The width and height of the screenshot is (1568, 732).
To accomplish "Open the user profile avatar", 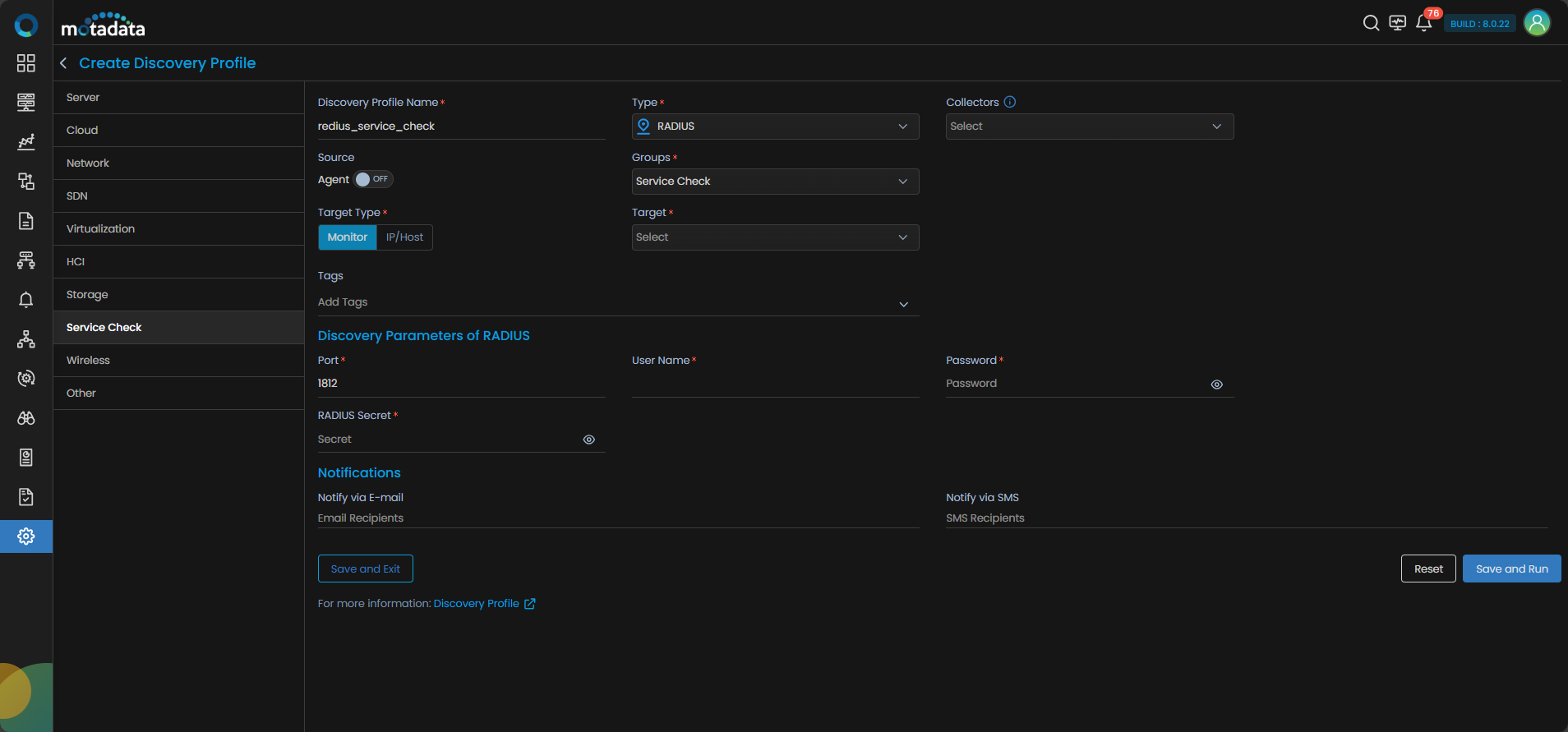I will click(x=1537, y=23).
